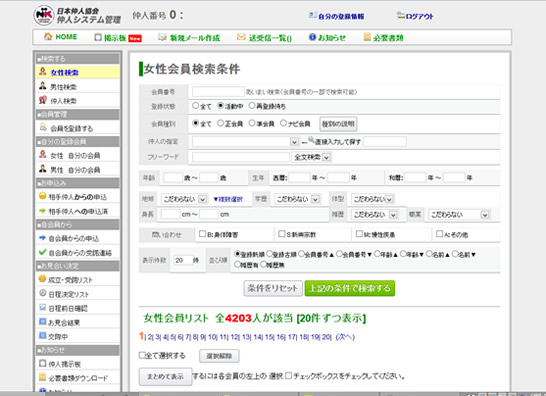Screen dimensions: 546x396
Task: Open the 仲人の指定 dropdown
Action: pyautogui.click(x=245, y=141)
